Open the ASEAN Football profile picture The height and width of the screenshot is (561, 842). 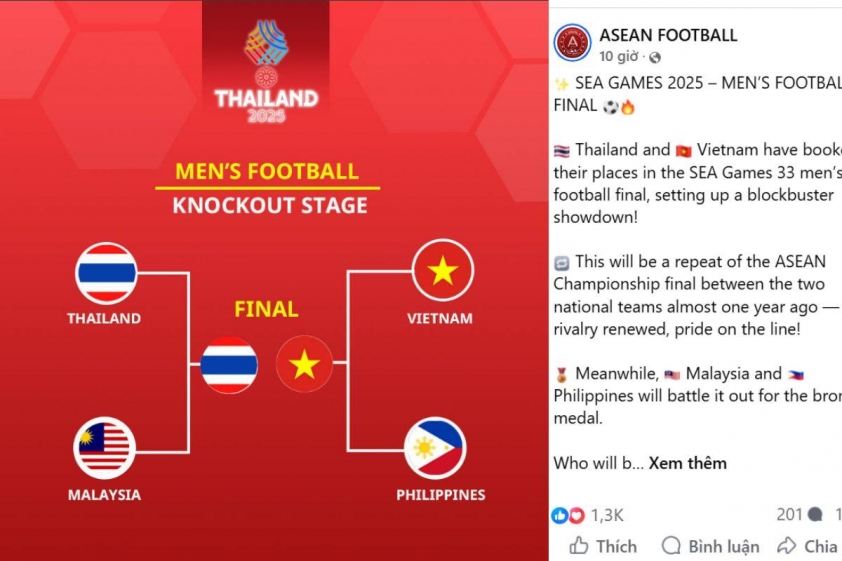point(573,43)
